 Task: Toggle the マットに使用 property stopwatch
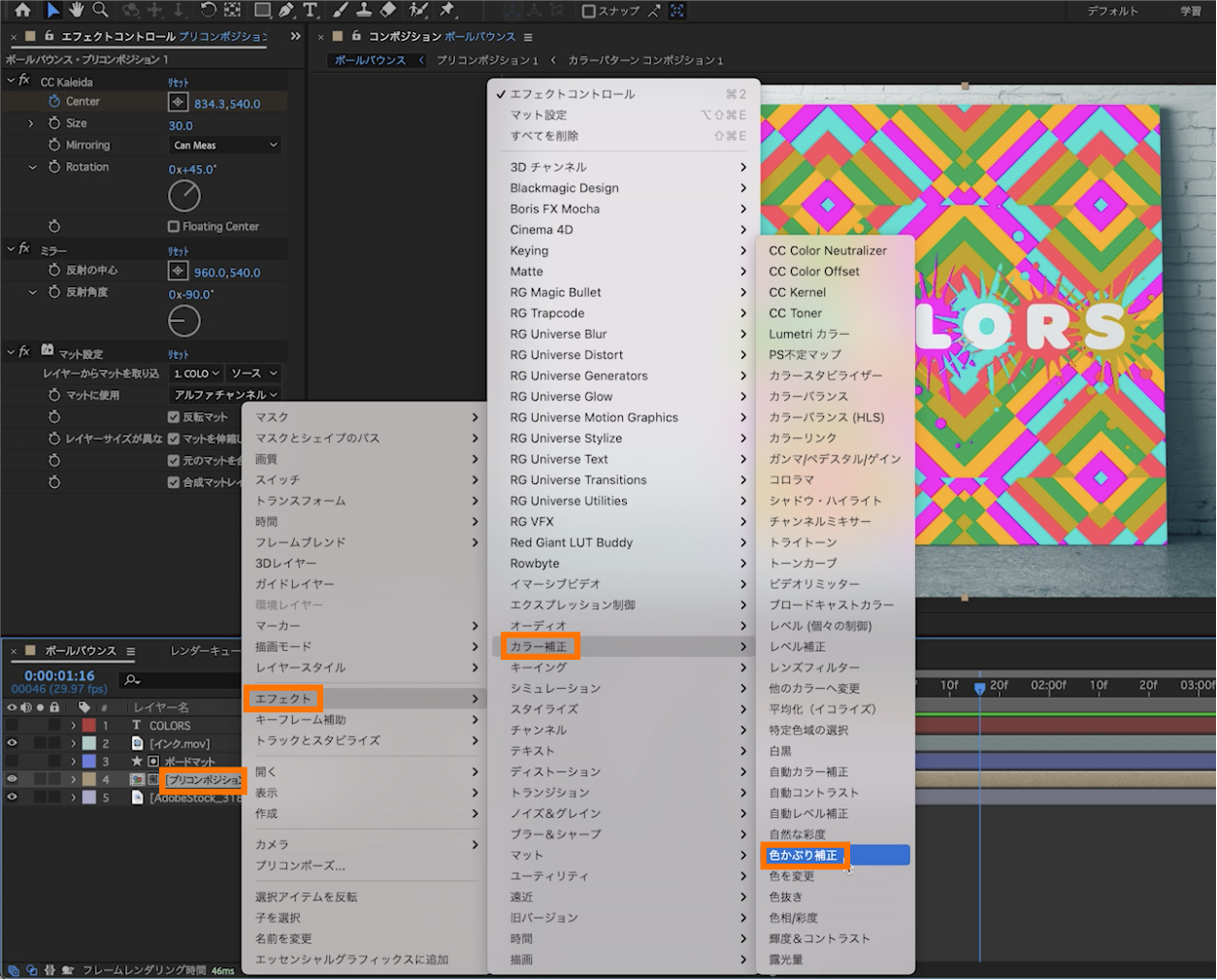(54, 395)
